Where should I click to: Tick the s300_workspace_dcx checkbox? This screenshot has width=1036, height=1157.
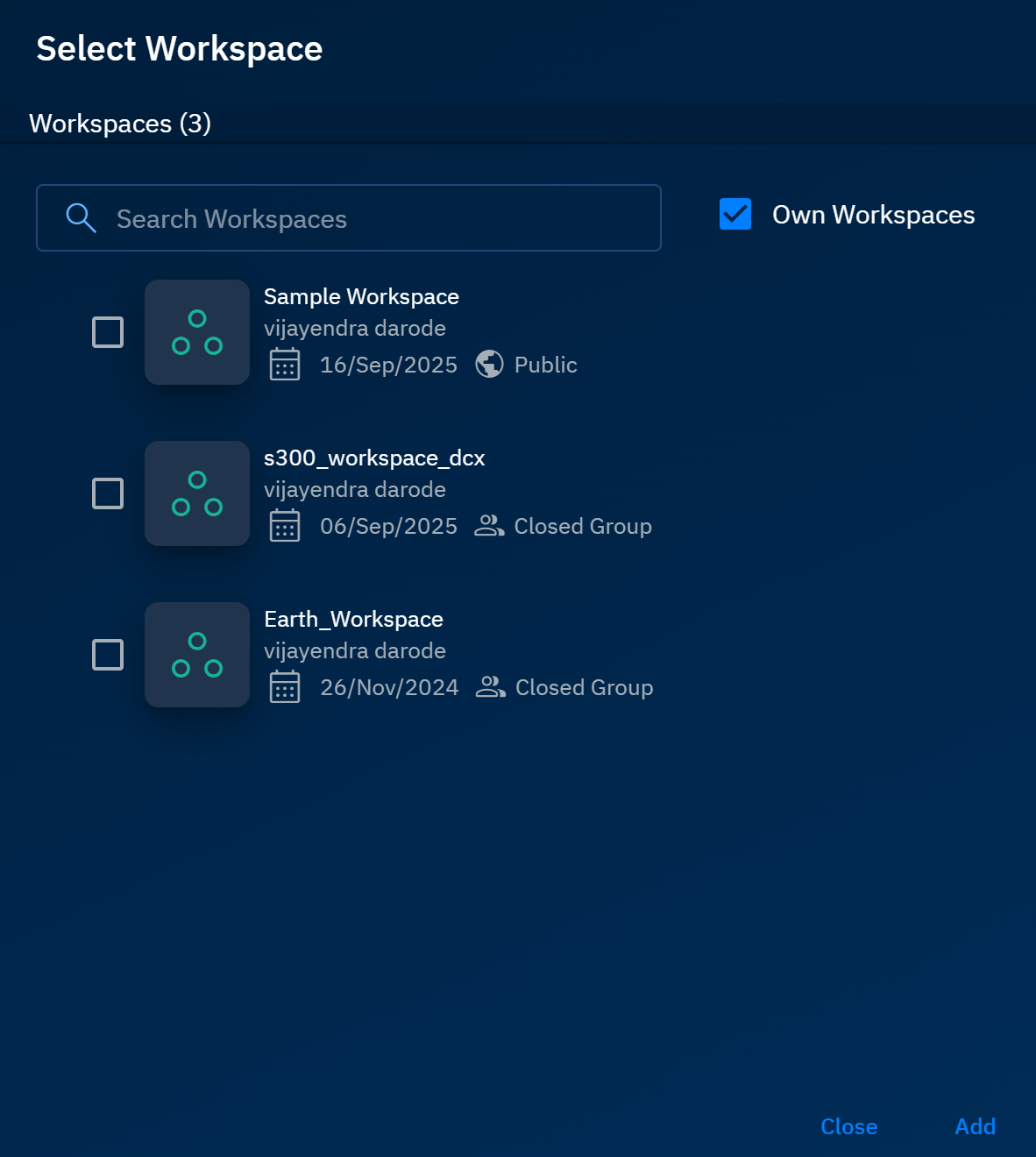108,493
